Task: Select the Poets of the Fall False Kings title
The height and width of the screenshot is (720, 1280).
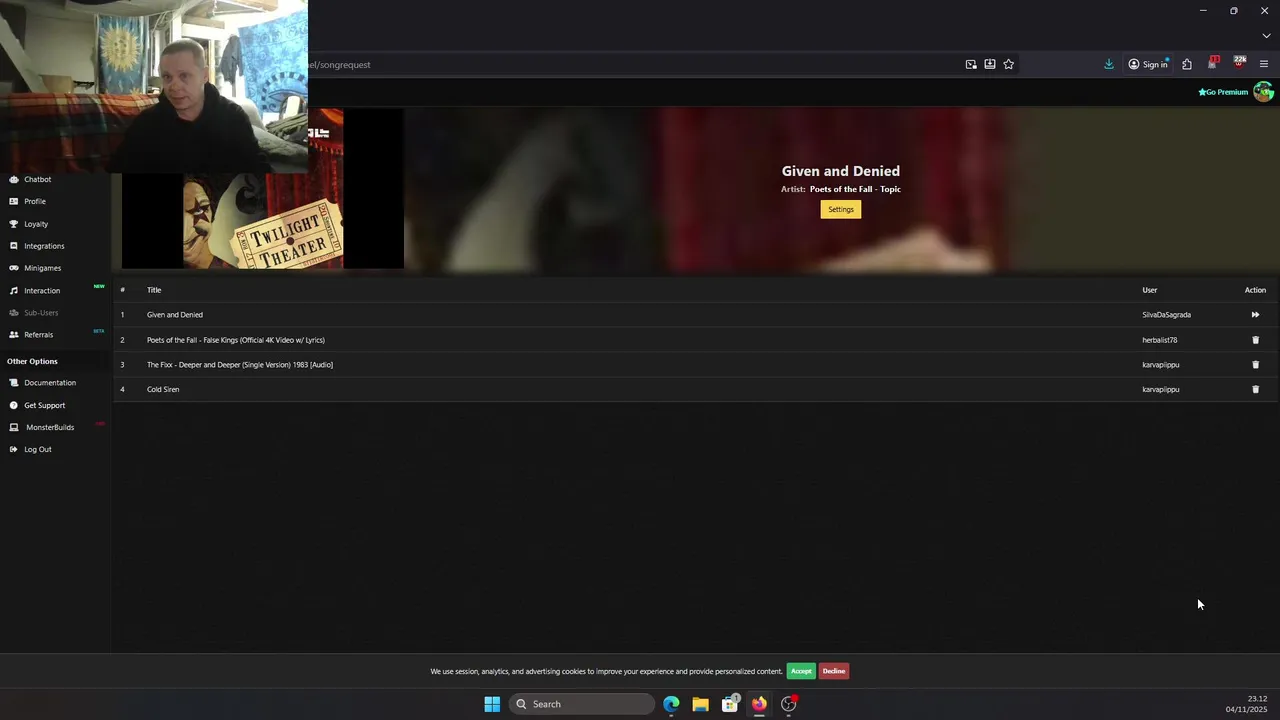Action: 236,340
